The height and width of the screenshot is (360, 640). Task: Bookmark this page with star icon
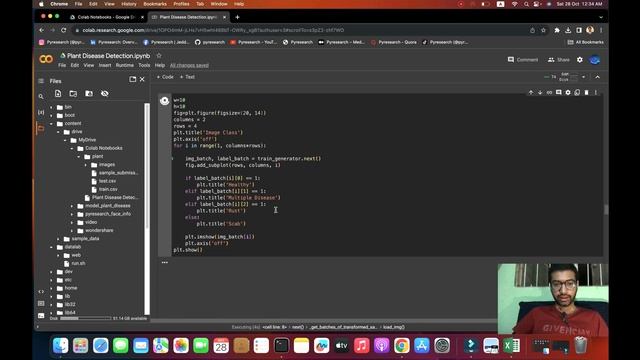pyautogui.click(x=543, y=30)
